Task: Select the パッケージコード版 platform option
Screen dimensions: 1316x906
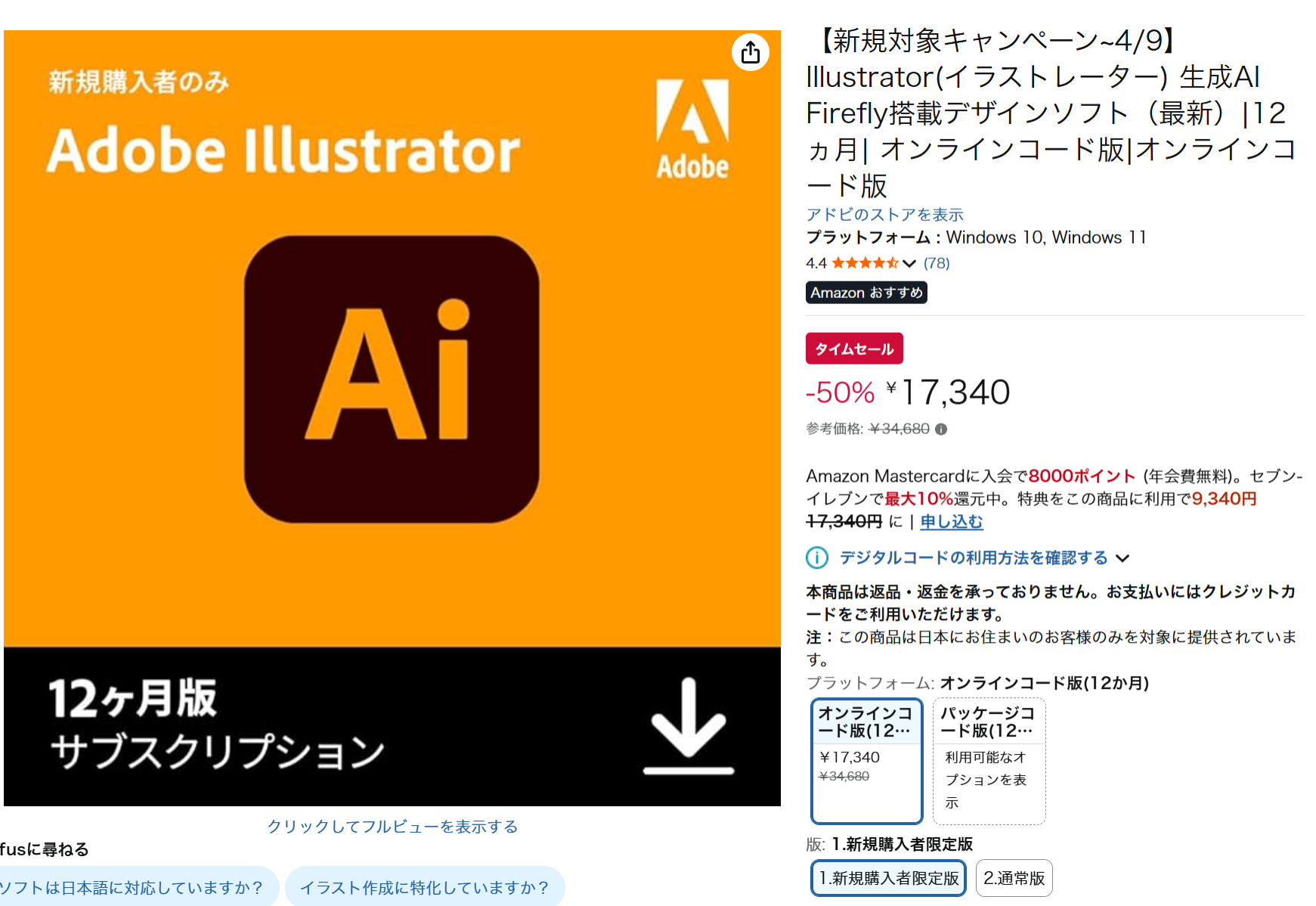Action: point(989,760)
